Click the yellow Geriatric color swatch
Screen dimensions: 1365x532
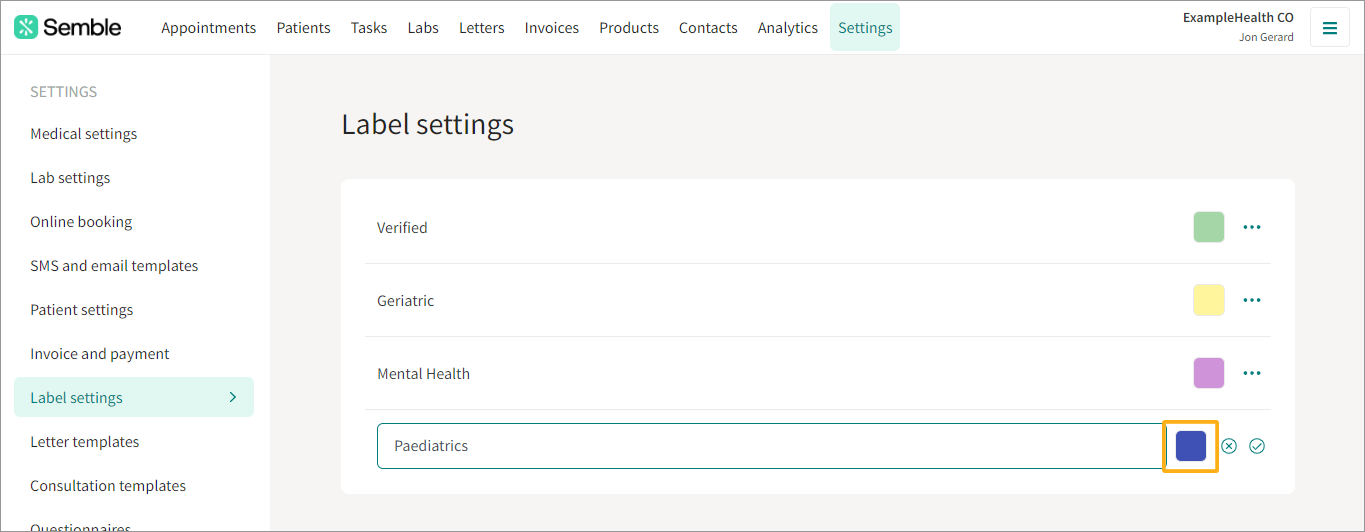(1208, 300)
